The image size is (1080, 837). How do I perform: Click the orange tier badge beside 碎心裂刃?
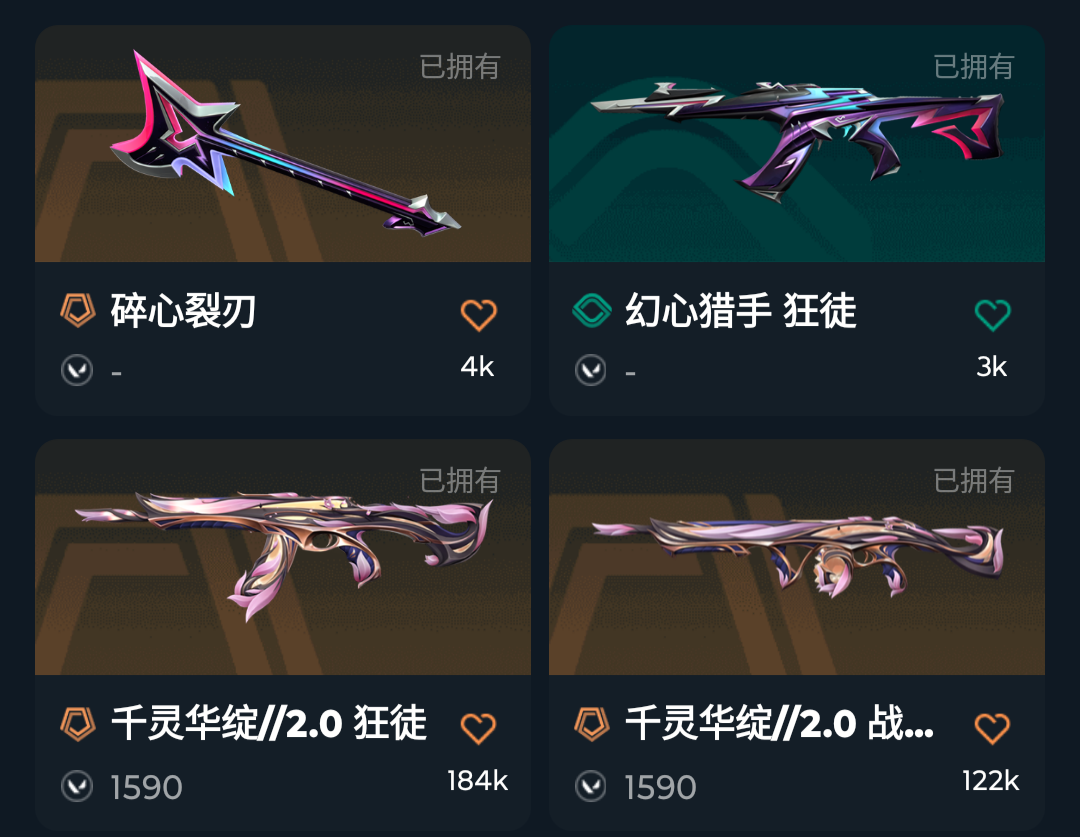pyautogui.click(x=77, y=310)
